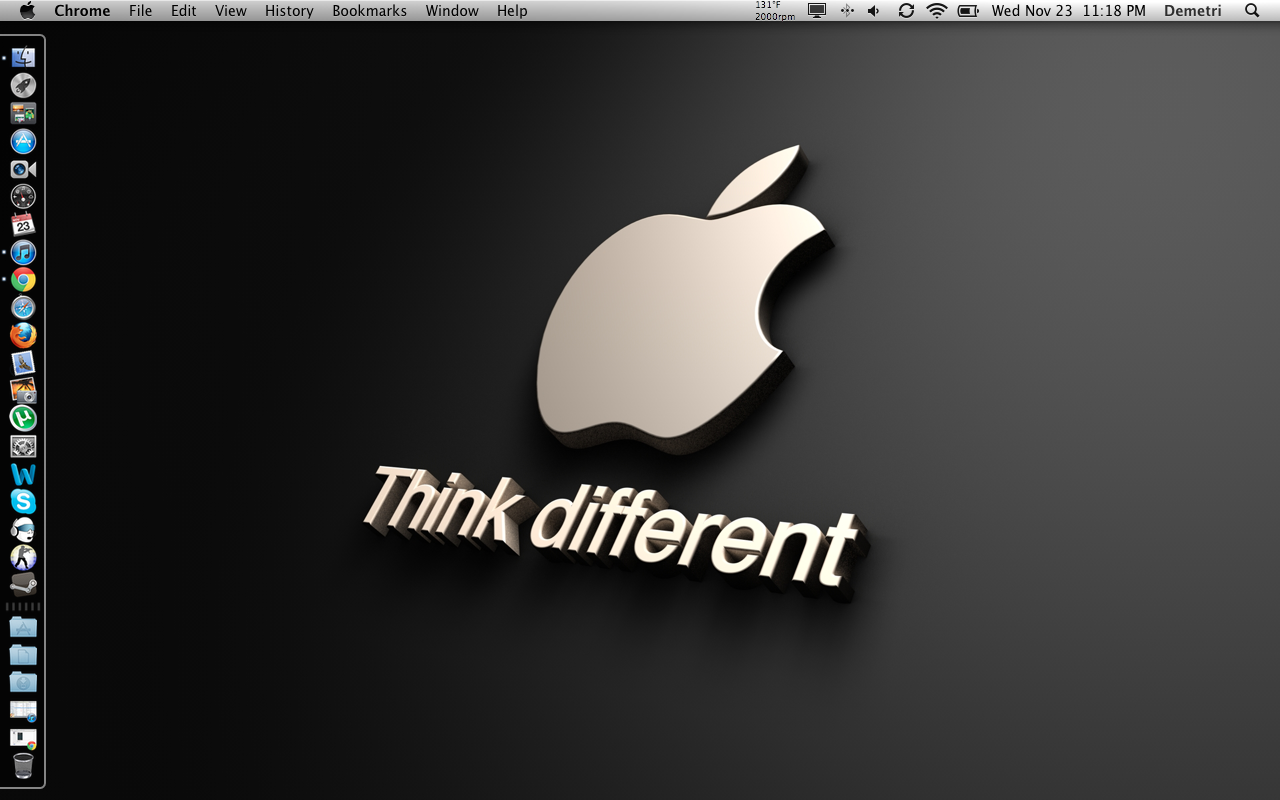1280x800 pixels.
Task: Open Ventrilo headset icon in dock
Action: (23, 530)
